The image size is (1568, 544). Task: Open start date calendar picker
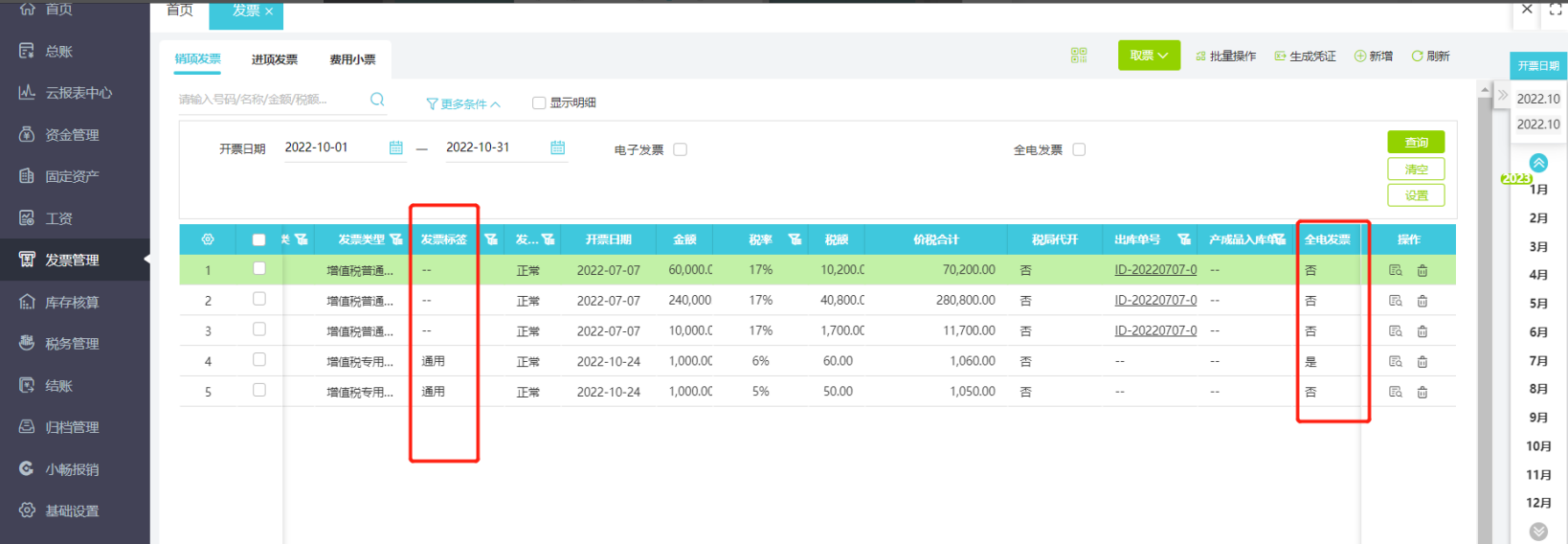point(395,147)
